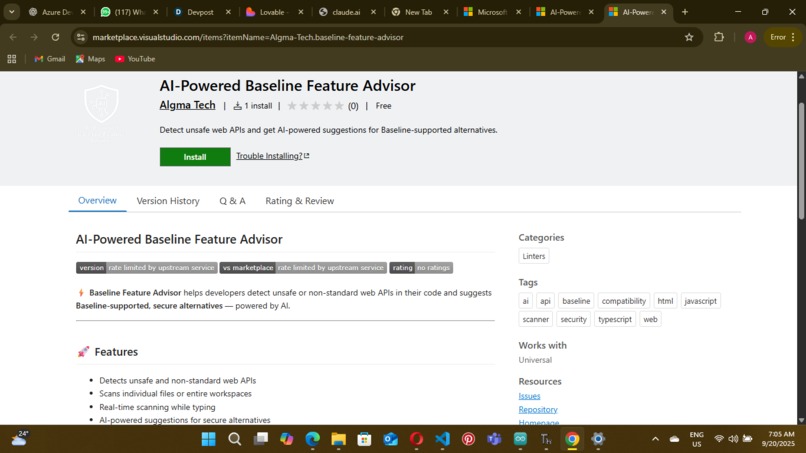Image resolution: width=806 pixels, height=453 pixels.
Task: Switch to the New Tab tab
Action: (x=418, y=12)
